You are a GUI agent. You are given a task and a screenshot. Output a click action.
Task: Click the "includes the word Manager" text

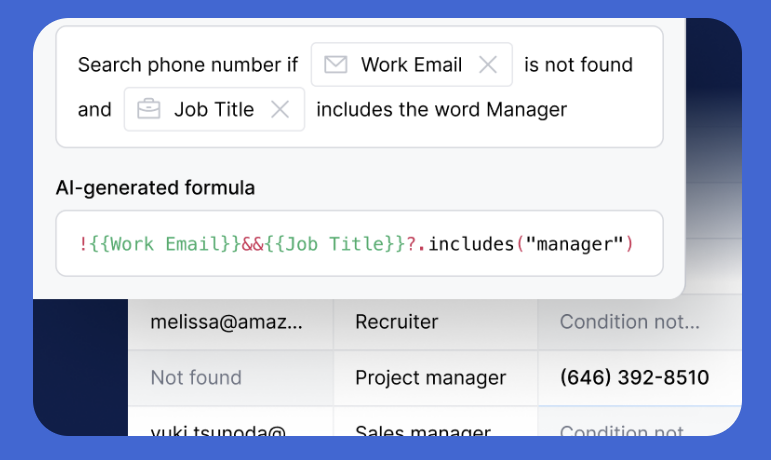click(x=441, y=110)
